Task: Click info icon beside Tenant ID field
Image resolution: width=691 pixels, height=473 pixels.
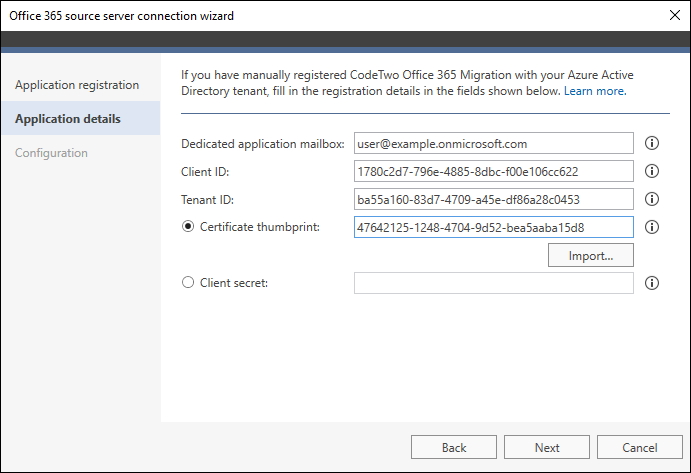Action: point(652,199)
